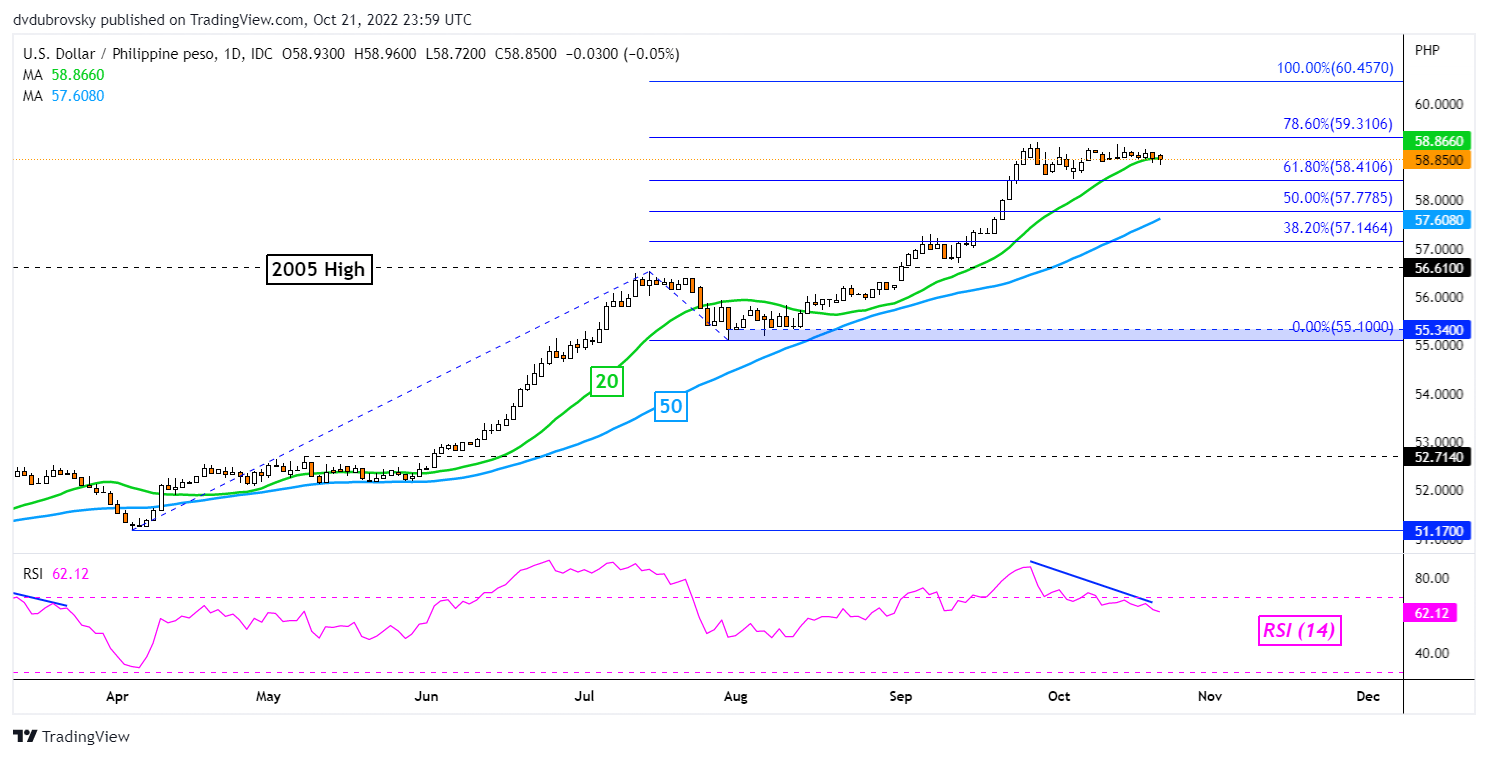Screen dimensions: 1488x758
Task: Click the 'Nov' label on time axis
Action: 1210,696
